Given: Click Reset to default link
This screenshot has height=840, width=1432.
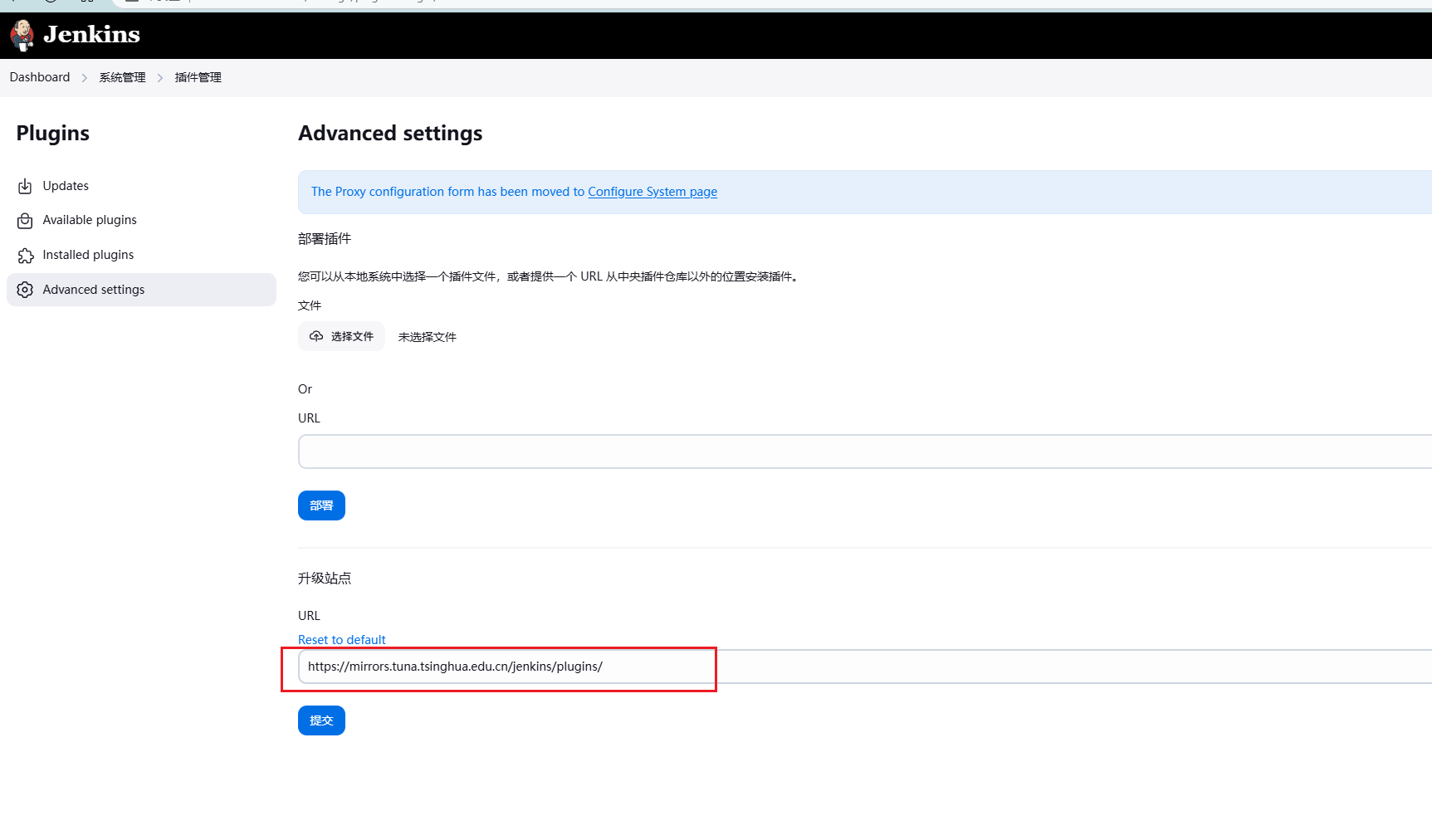Looking at the screenshot, I should coord(342,640).
